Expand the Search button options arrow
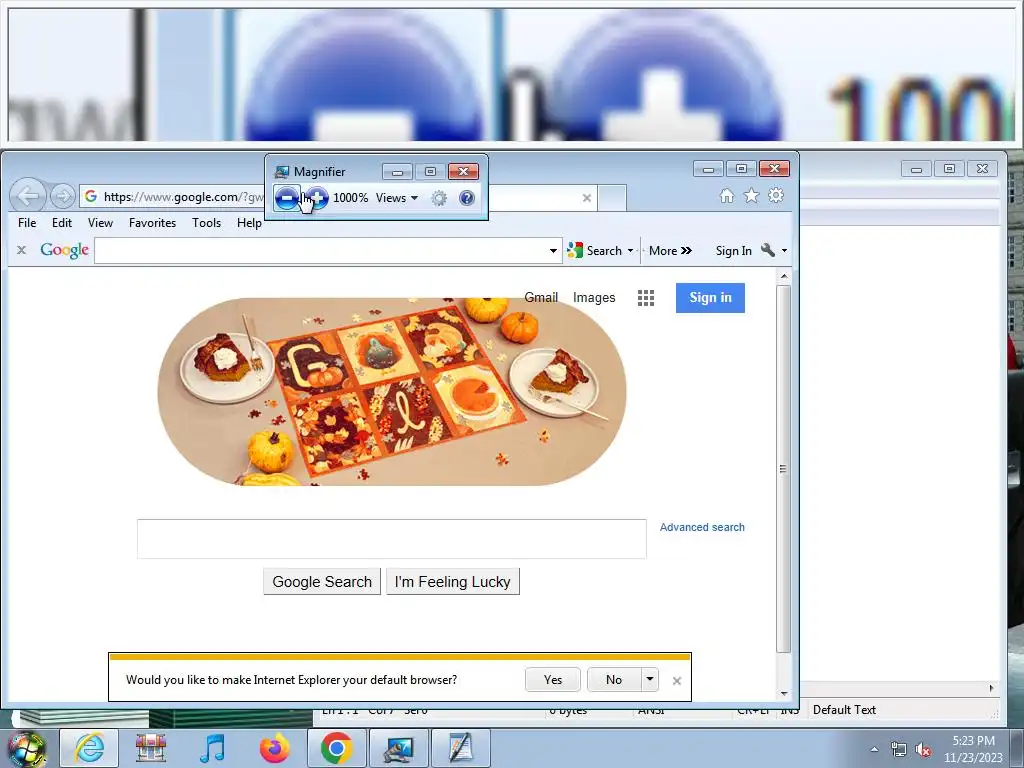 pos(630,251)
